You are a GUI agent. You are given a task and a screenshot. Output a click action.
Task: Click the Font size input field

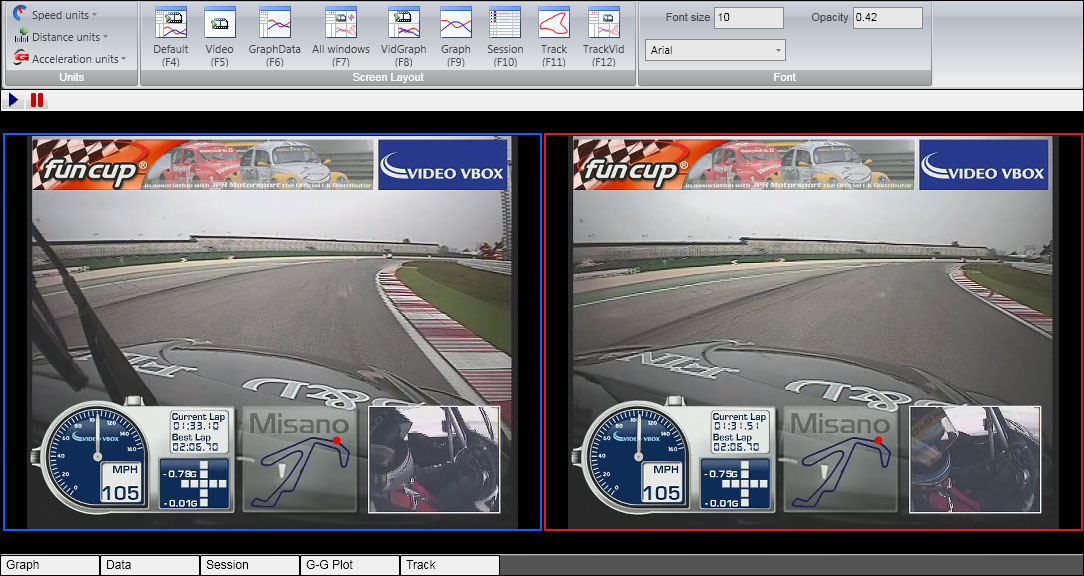coord(749,18)
